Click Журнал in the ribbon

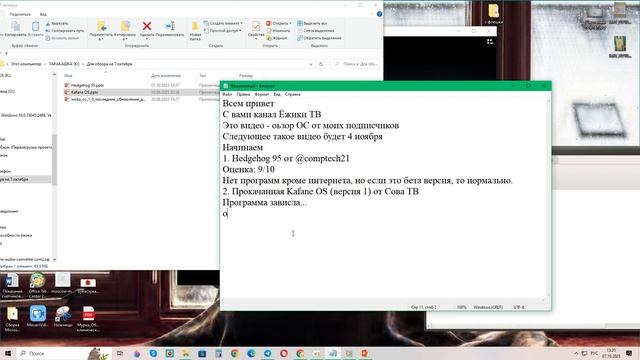pyautogui.click(x=277, y=38)
